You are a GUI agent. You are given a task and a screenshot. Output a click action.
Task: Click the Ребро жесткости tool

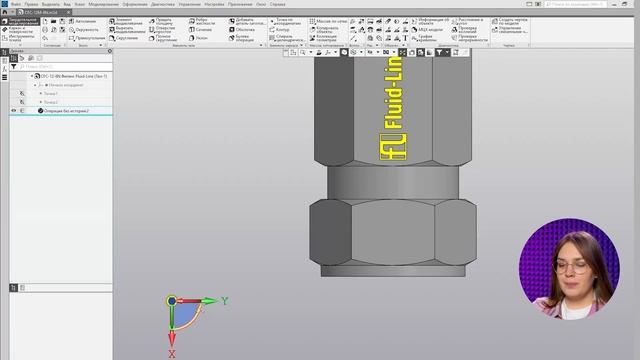coord(202,21)
